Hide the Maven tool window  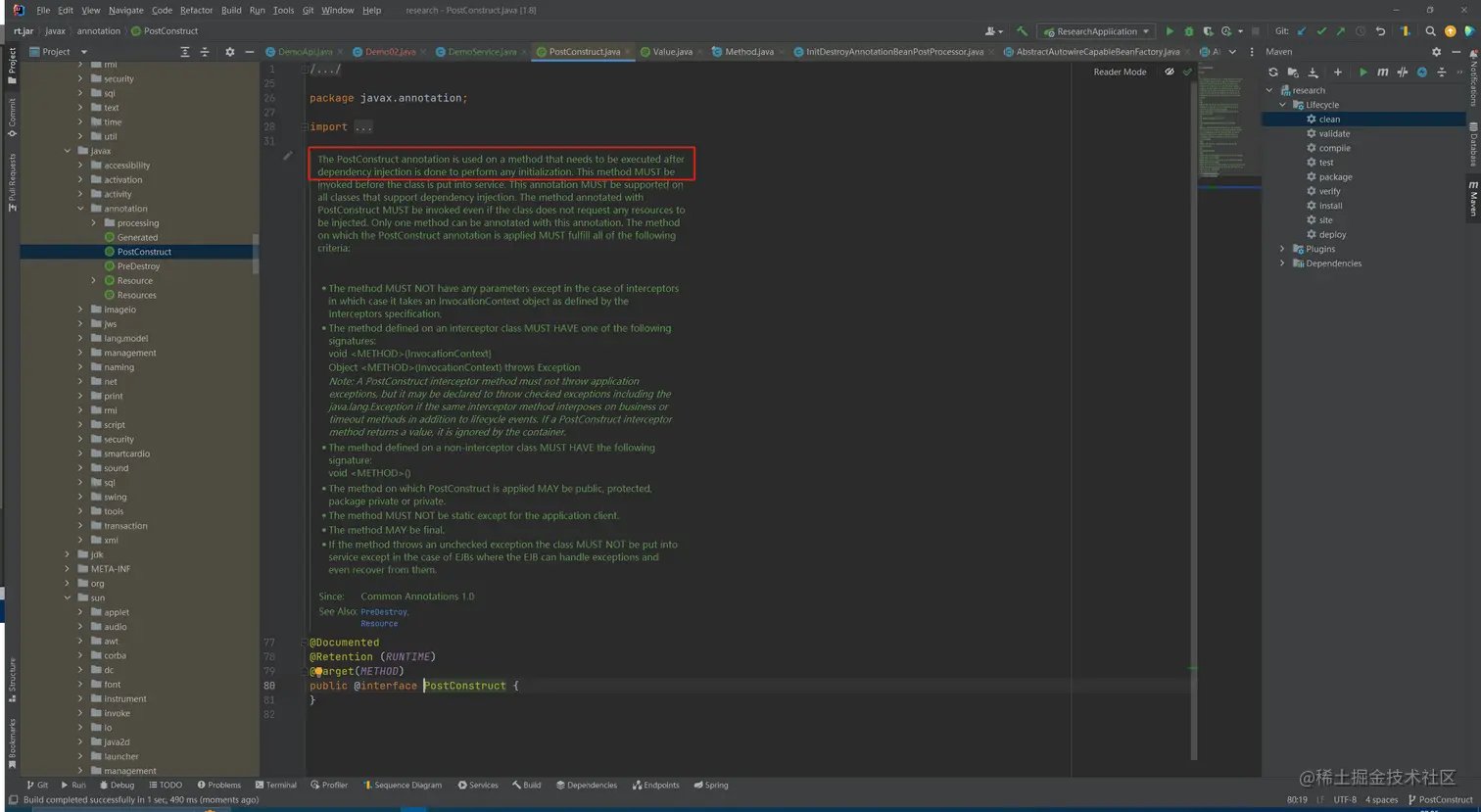(1456, 52)
